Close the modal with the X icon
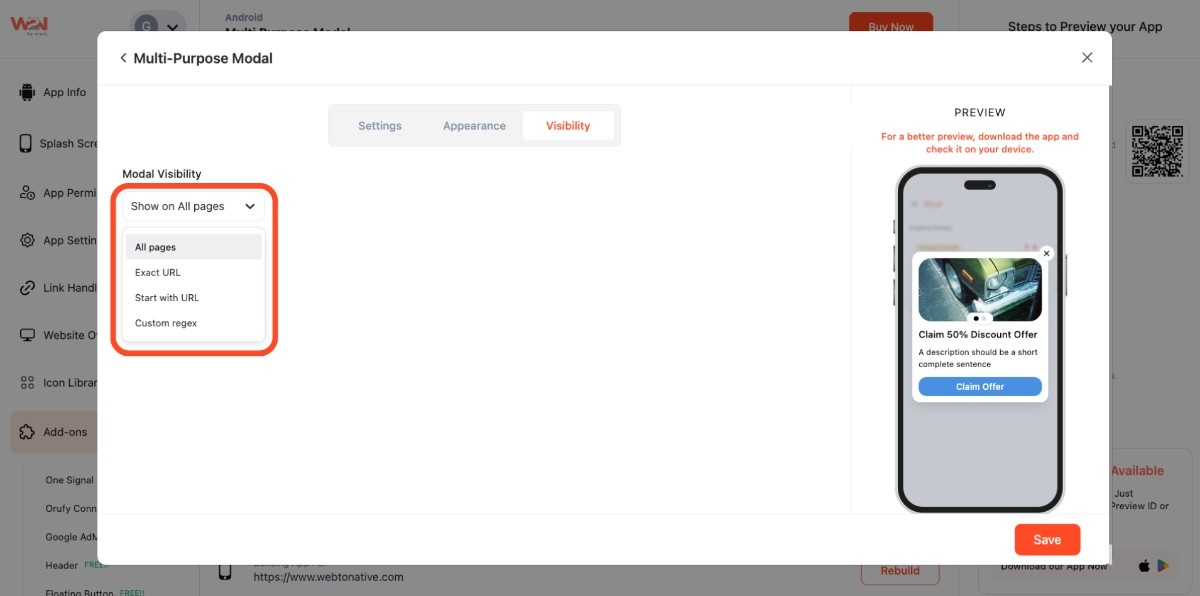The height and width of the screenshot is (596, 1200). click(x=1087, y=58)
